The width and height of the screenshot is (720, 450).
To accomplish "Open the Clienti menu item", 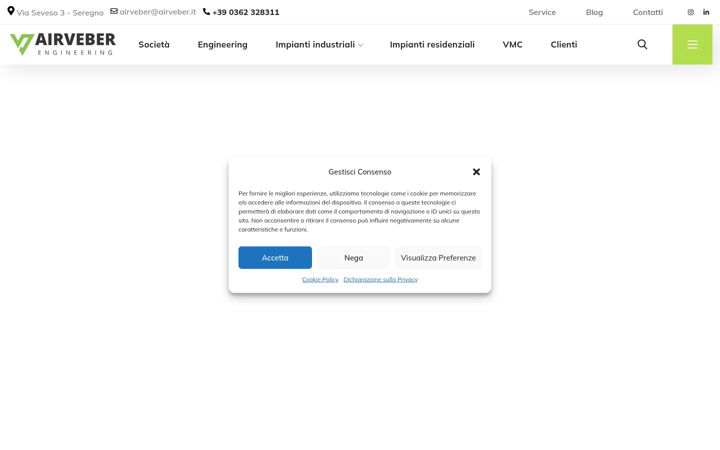I will (x=564, y=45).
